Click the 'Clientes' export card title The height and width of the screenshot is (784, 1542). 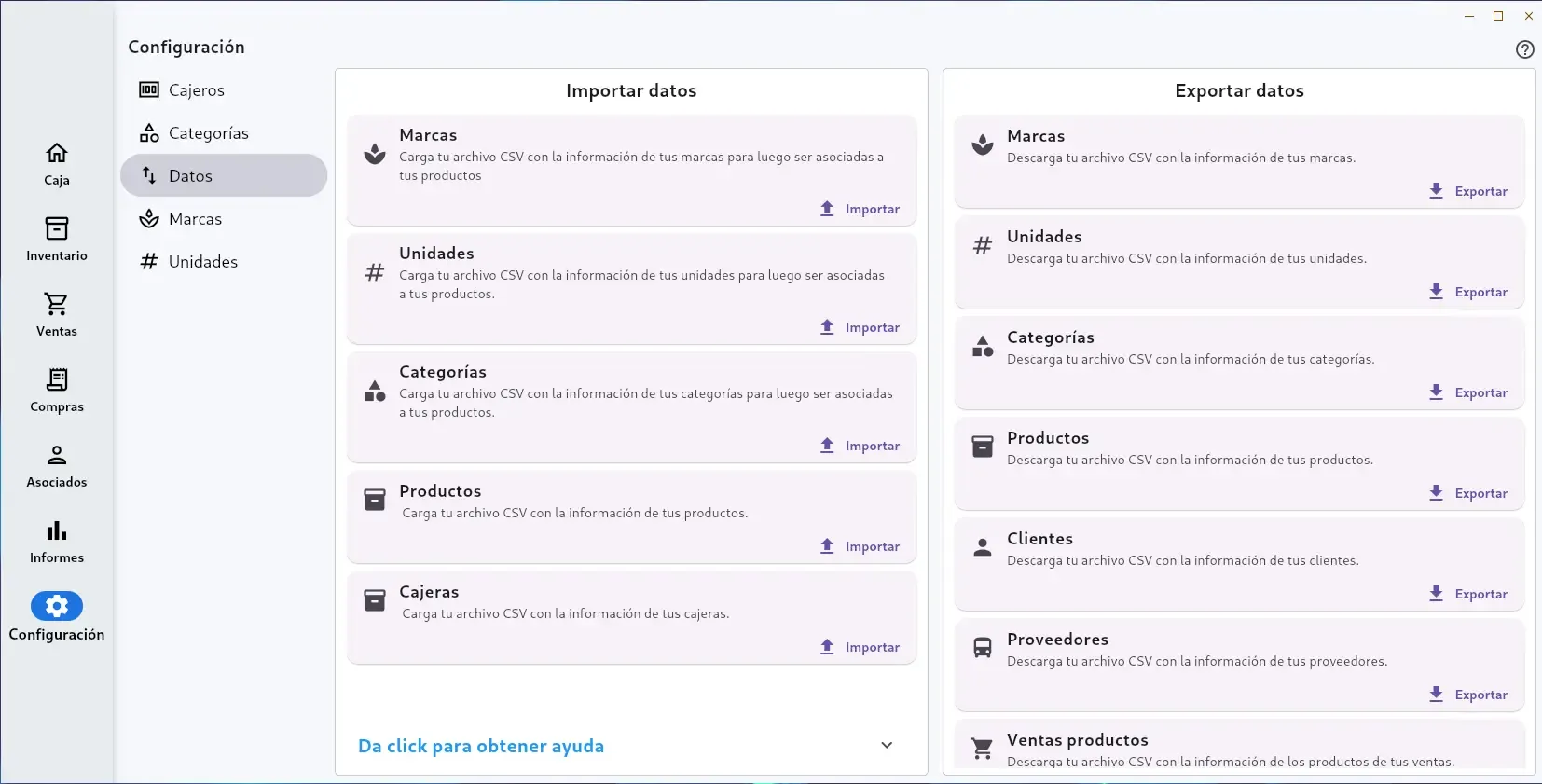point(1039,539)
